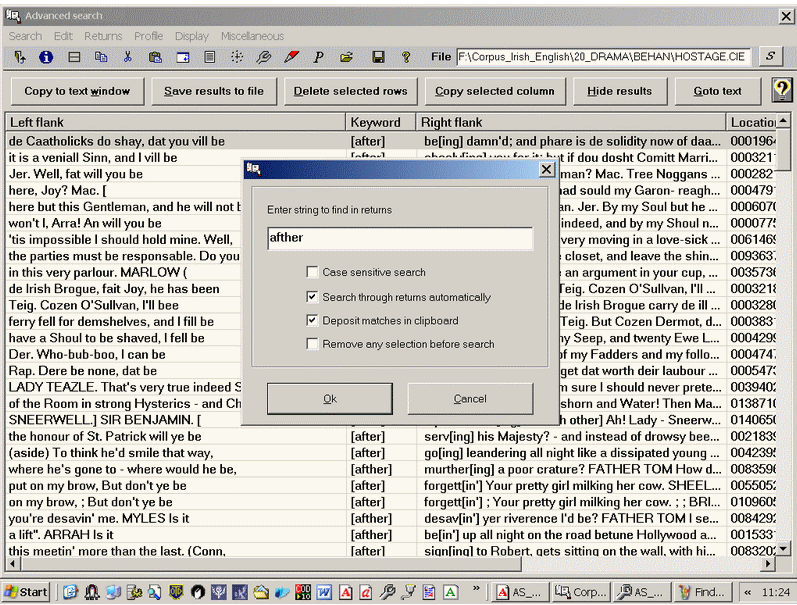The image size is (797, 605).
Task: Open the Returns menu
Action: point(103,36)
